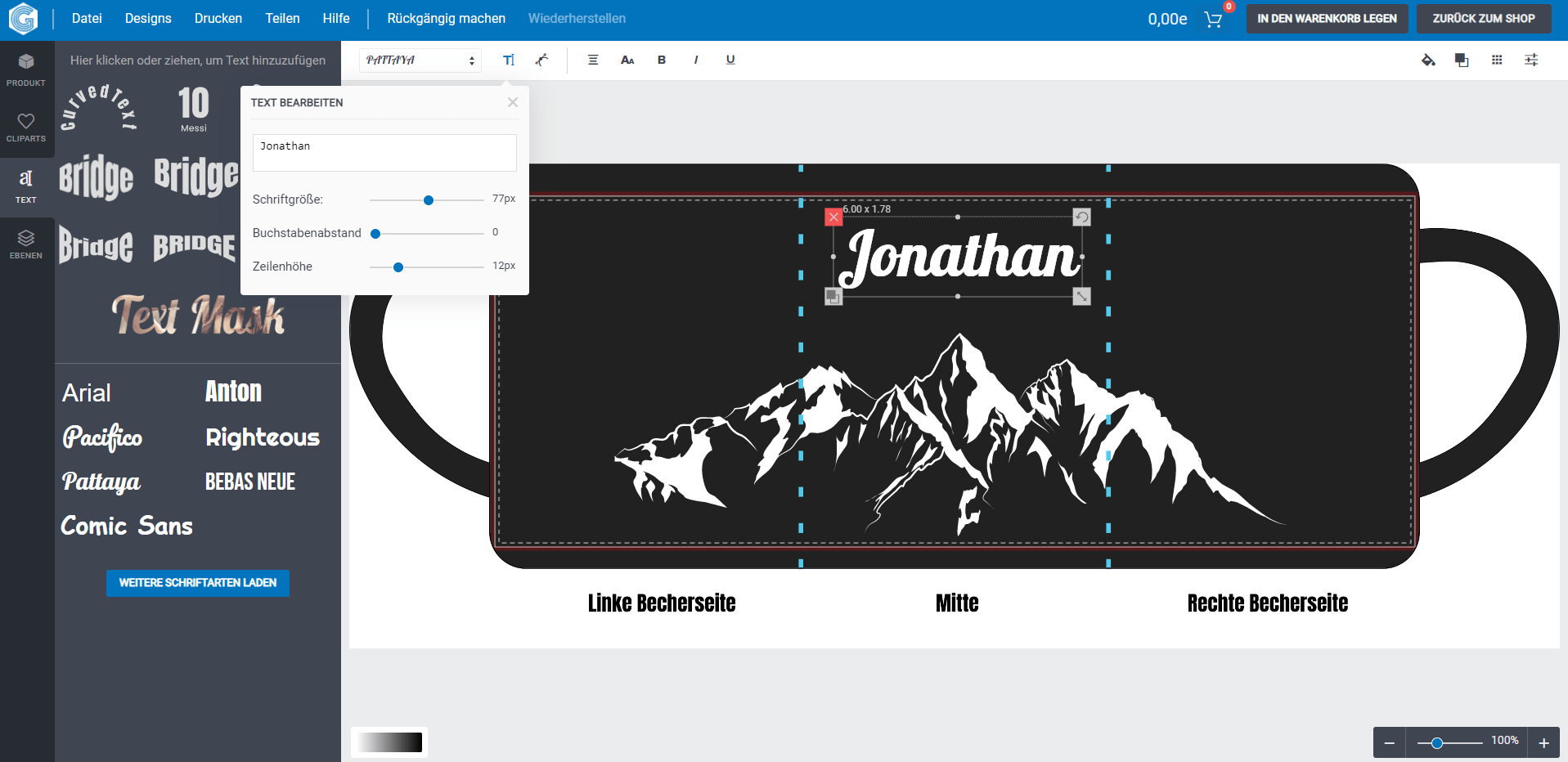Screen dimensions: 1568x762
Task: Click In den Warenkorb legen button
Action: click(1327, 18)
